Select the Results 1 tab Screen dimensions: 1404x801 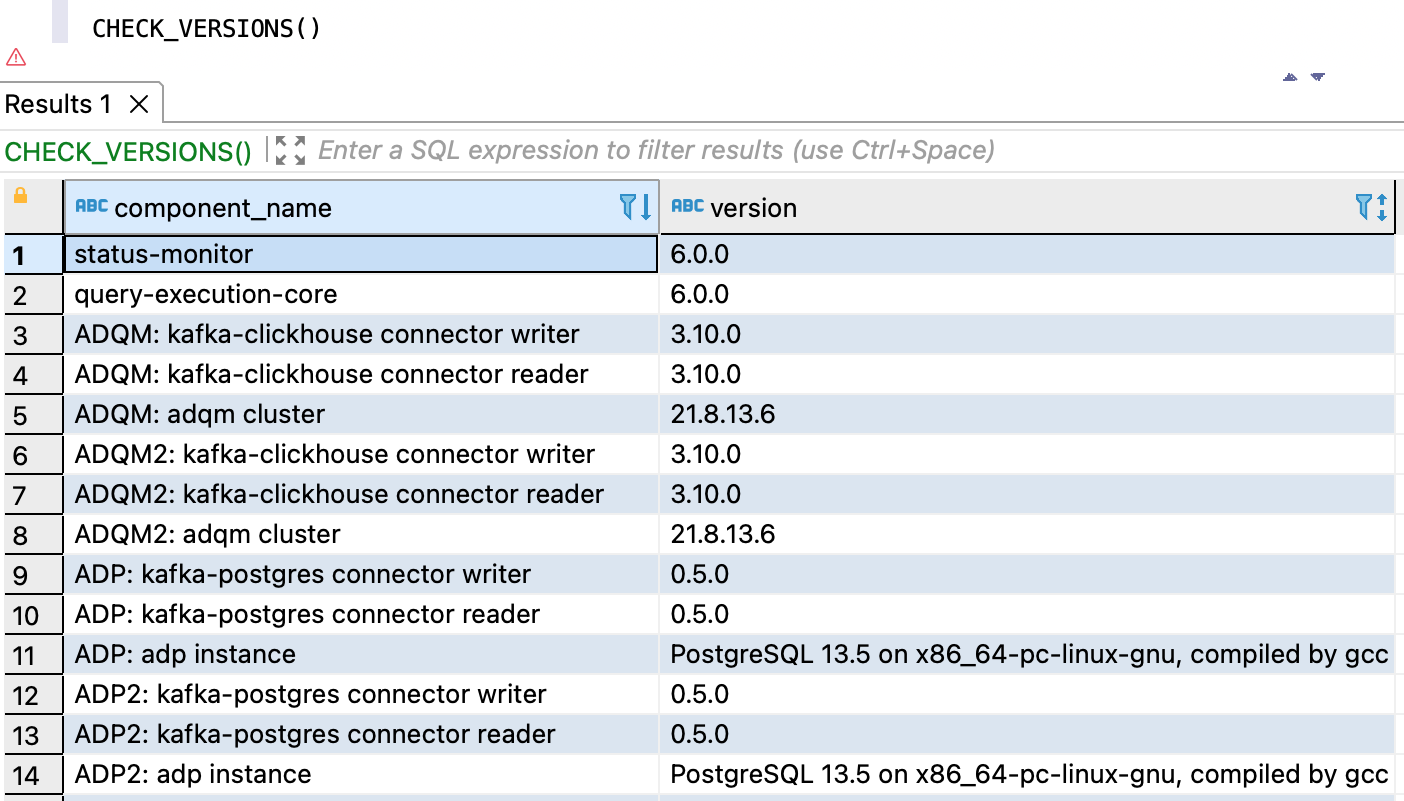coord(81,104)
